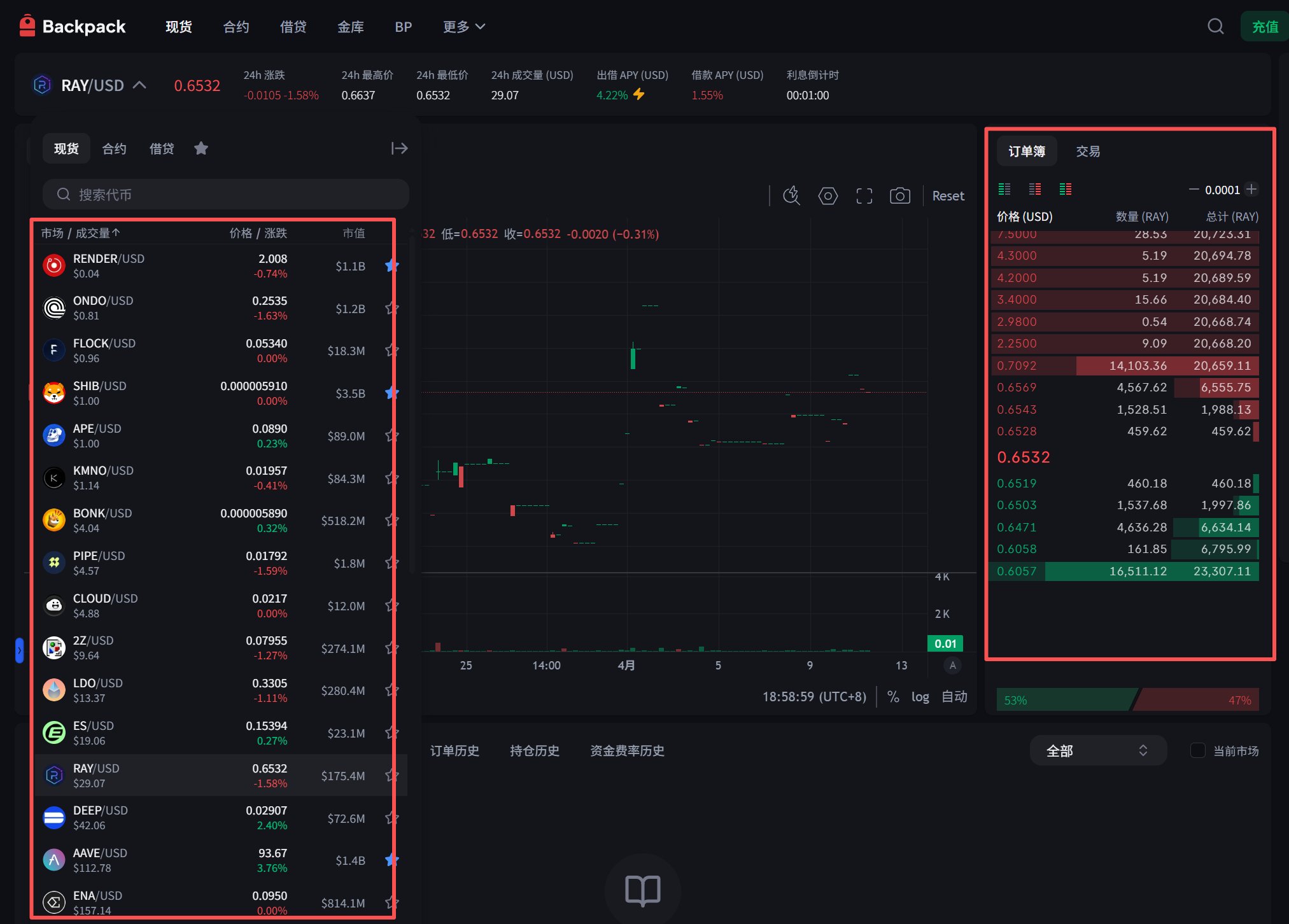
Task: Click the search magnifier icon in header
Action: coord(1215,27)
